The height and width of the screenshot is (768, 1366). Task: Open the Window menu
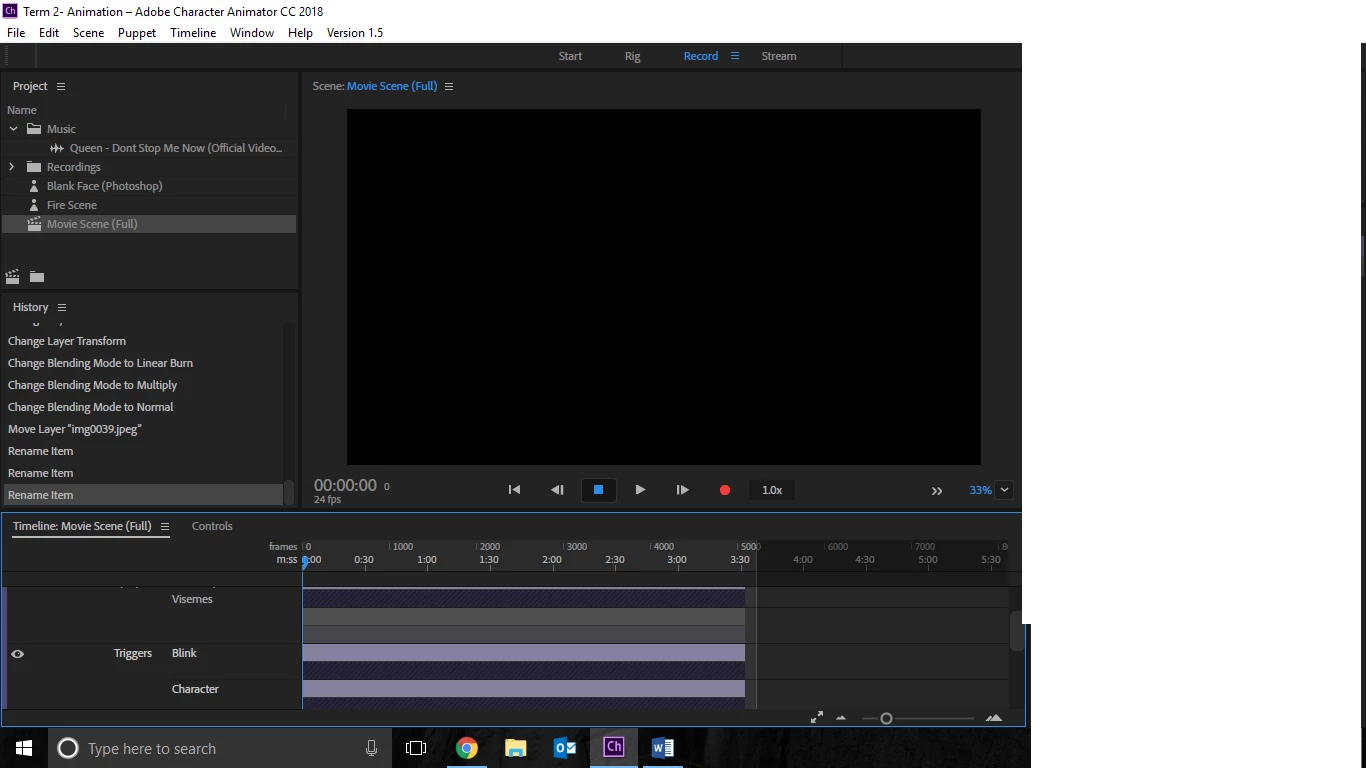point(252,33)
